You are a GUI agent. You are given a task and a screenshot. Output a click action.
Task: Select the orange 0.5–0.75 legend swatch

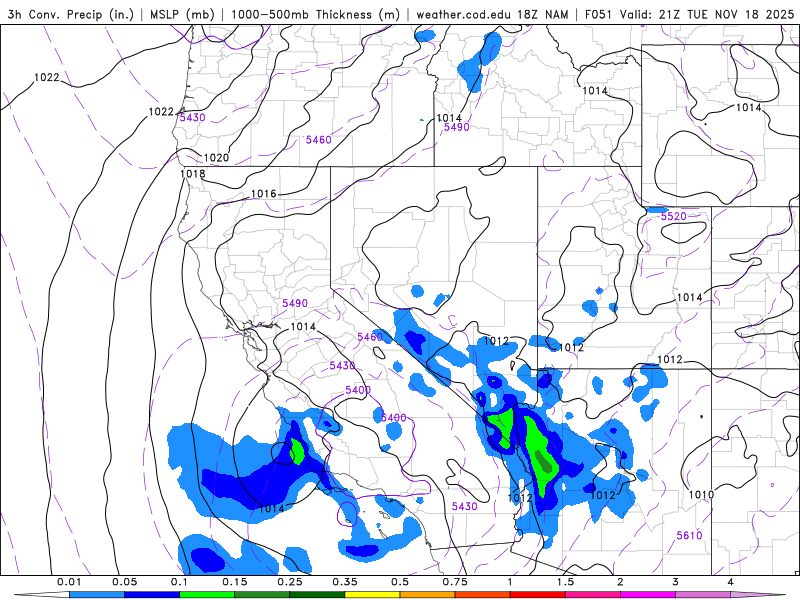(428, 595)
